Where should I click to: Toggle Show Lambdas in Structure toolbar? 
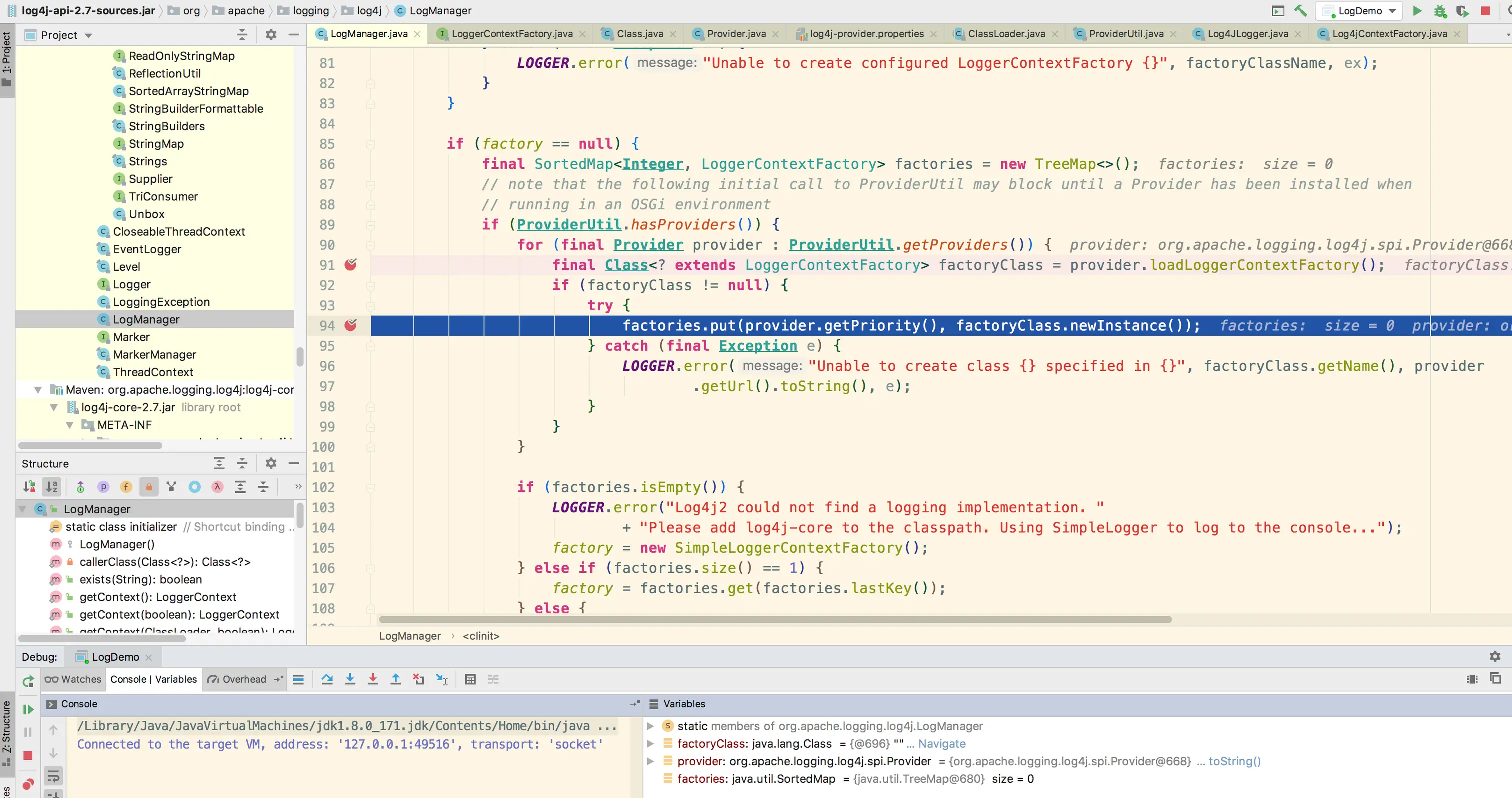click(x=218, y=487)
